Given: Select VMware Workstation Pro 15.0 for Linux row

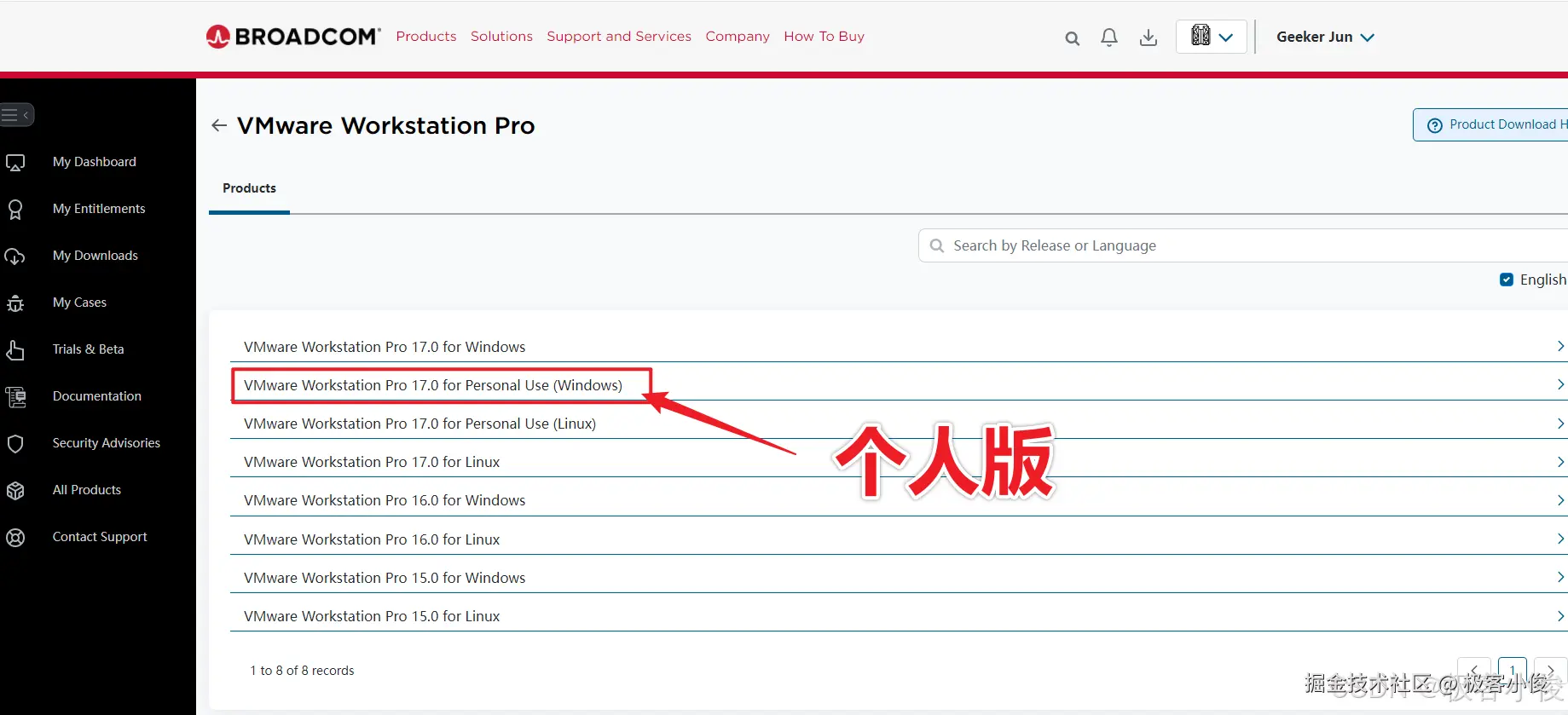Looking at the screenshot, I should point(899,616).
